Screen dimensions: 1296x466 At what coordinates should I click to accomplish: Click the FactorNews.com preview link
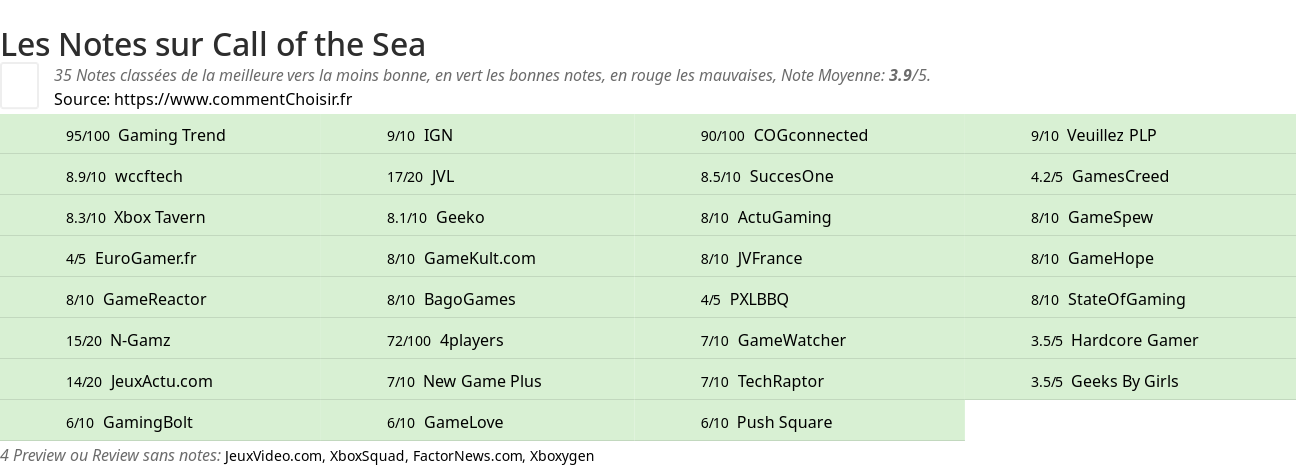click(x=468, y=456)
